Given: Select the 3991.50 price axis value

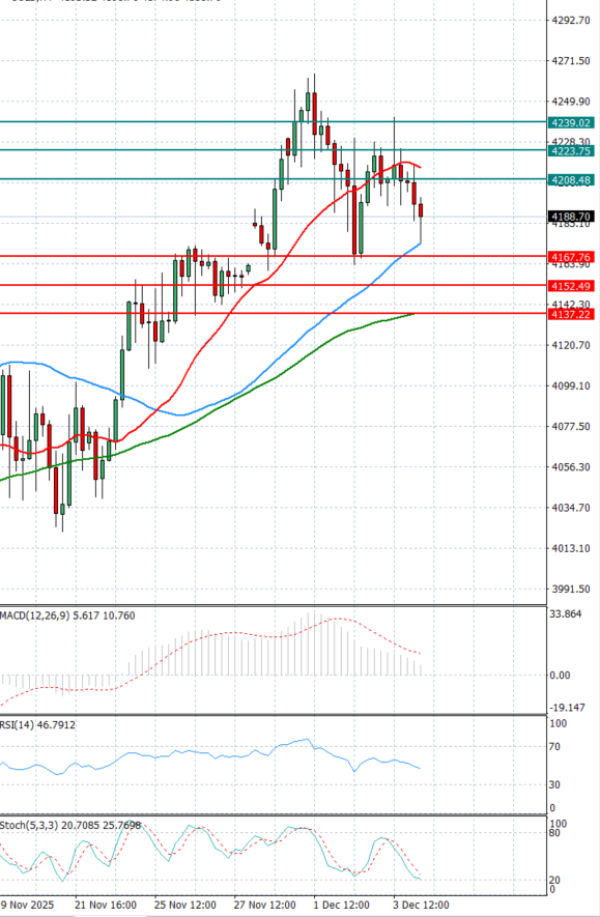Looking at the screenshot, I should 569,590.
